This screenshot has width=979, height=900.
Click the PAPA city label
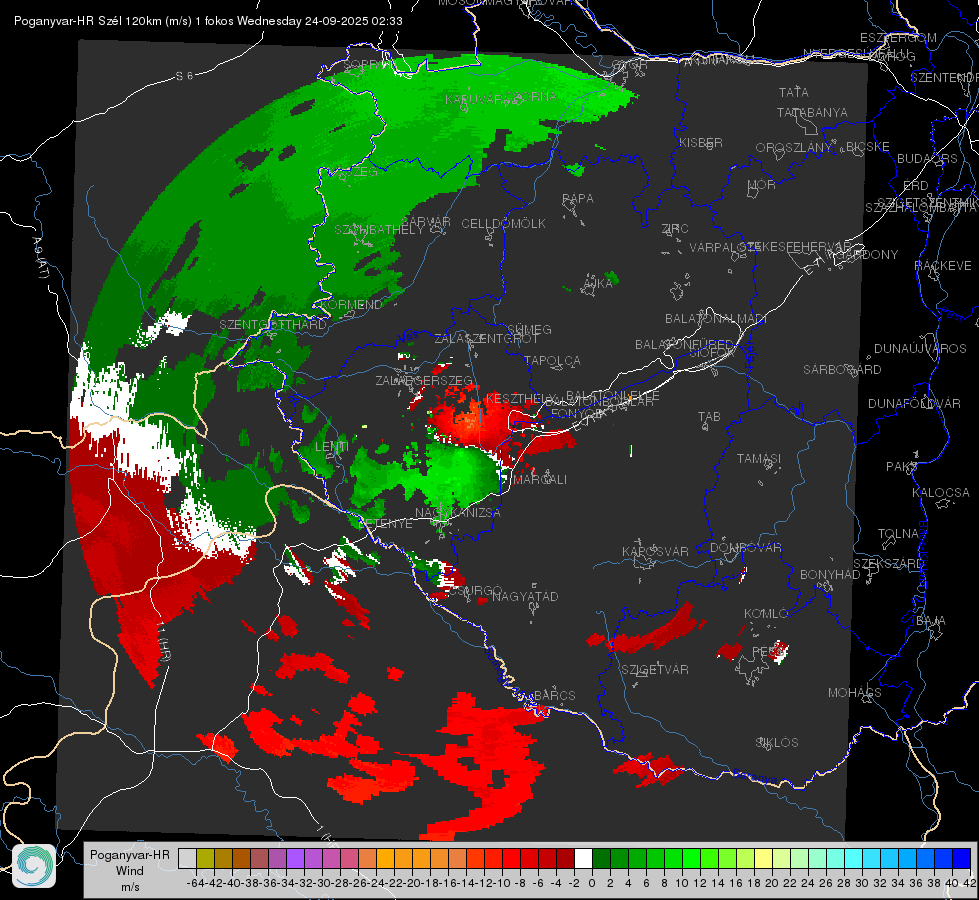pos(578,198)
